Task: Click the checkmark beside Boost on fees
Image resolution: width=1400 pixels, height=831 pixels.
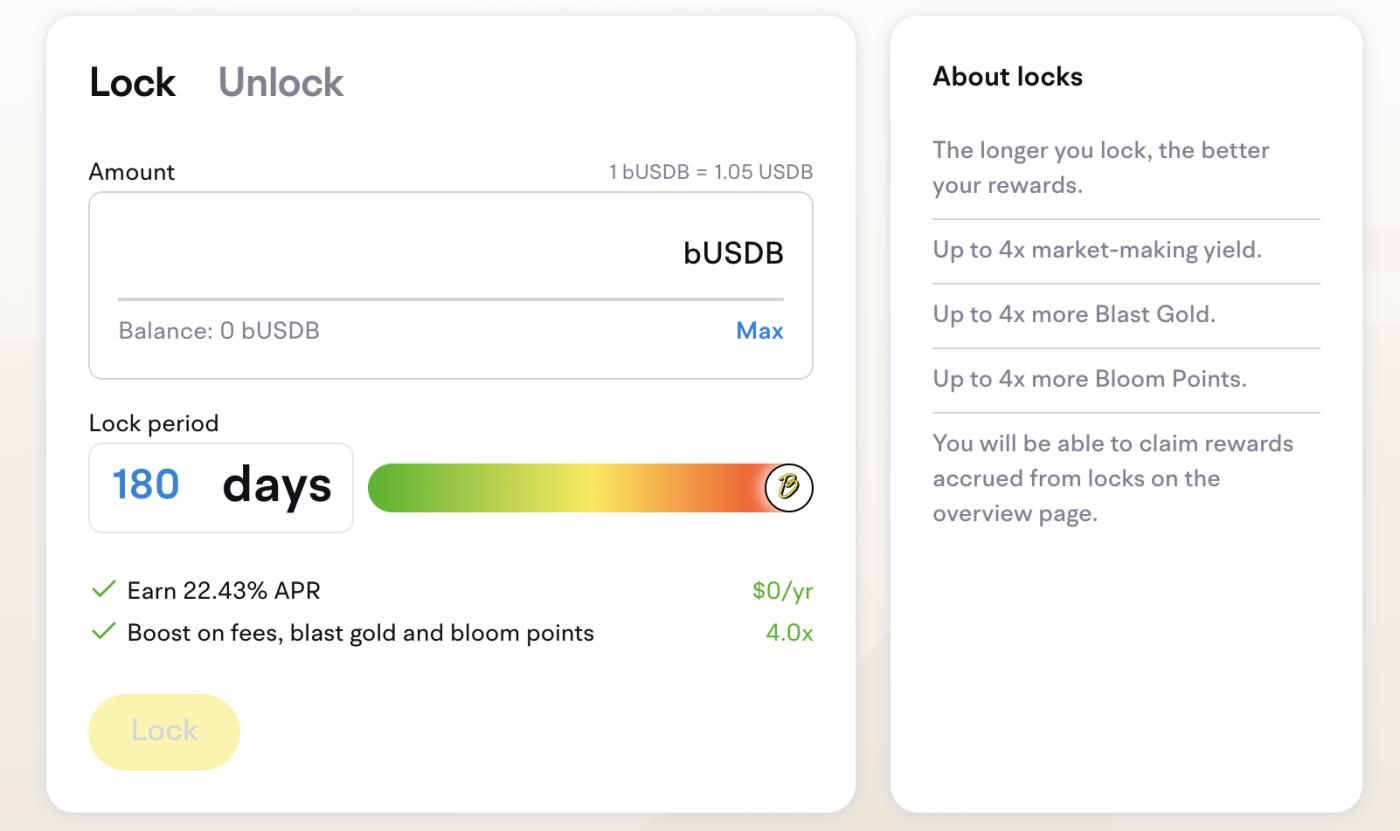Action: pyautogui.click(x=103, y=632)
